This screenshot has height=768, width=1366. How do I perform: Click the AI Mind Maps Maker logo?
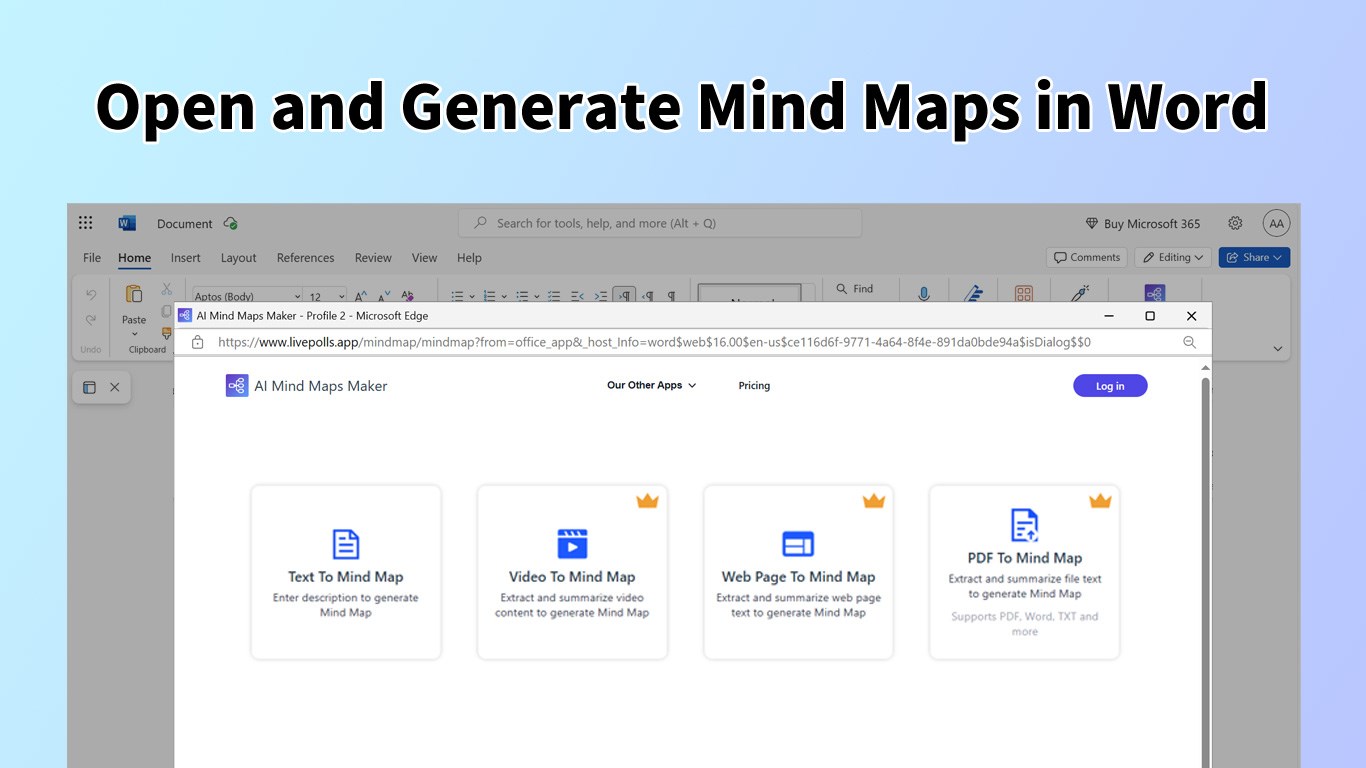coord(237,386)
